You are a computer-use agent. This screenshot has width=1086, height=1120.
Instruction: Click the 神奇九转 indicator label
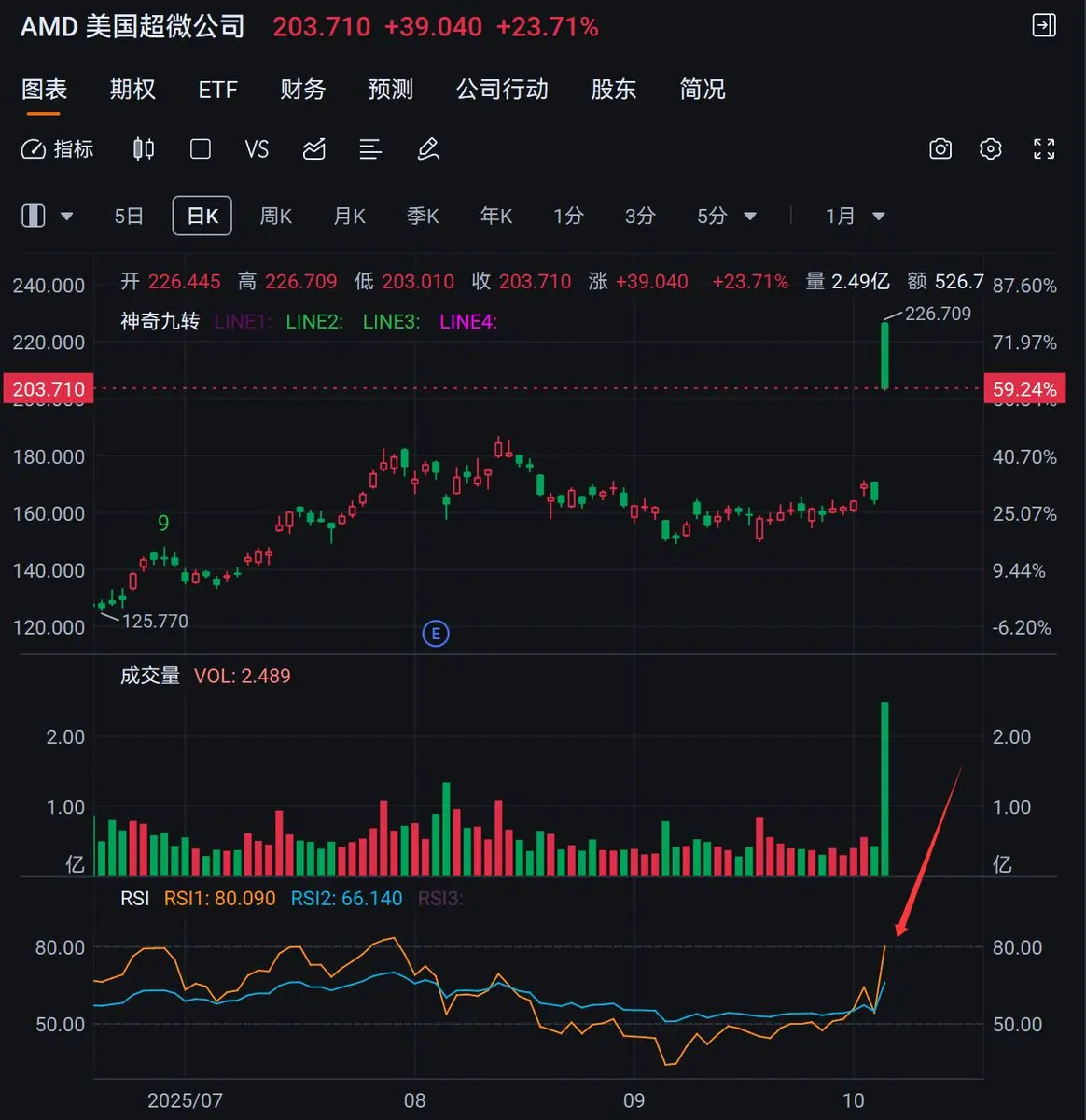coord(160,322)
